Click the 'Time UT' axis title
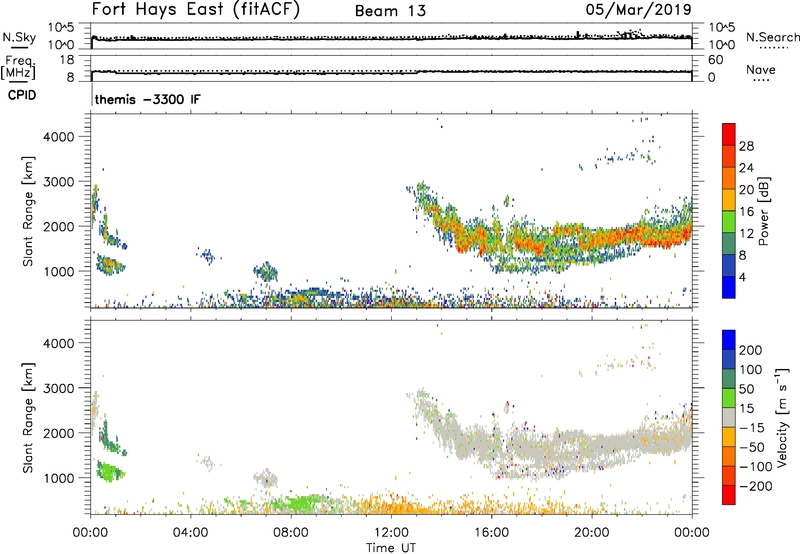This screenshot has height=554, width=800. click(x=391, y=548)
